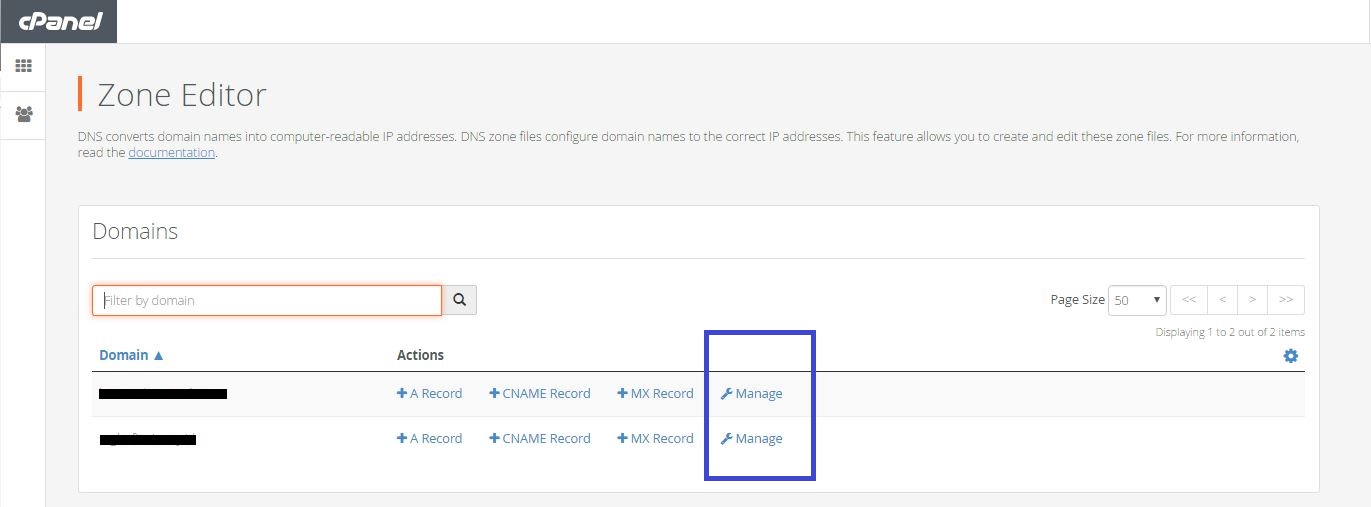The height and width of the screenshot is (507, 1371).
Task: Sort the list by Domain column header
Action: 131,355
